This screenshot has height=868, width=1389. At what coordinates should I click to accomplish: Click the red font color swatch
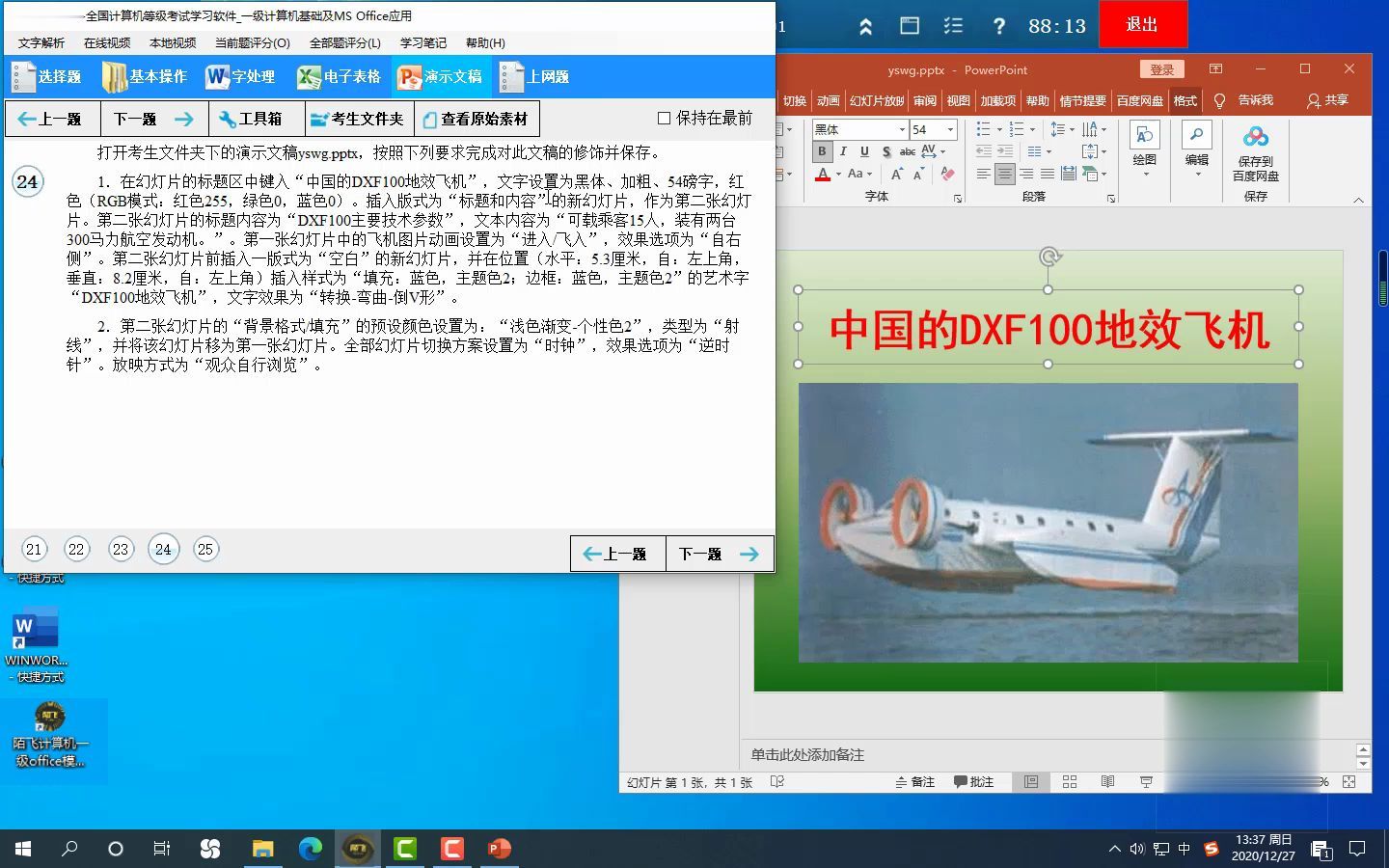pyautogui.click(x=824, y=175)
